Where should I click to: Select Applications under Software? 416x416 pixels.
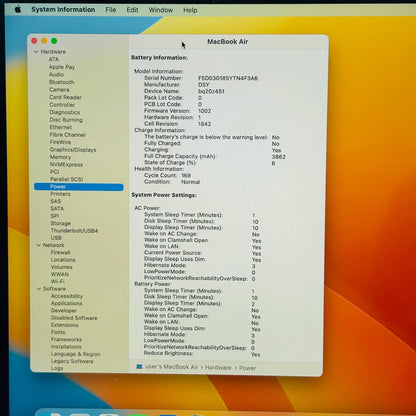click(x=67, y=303)
